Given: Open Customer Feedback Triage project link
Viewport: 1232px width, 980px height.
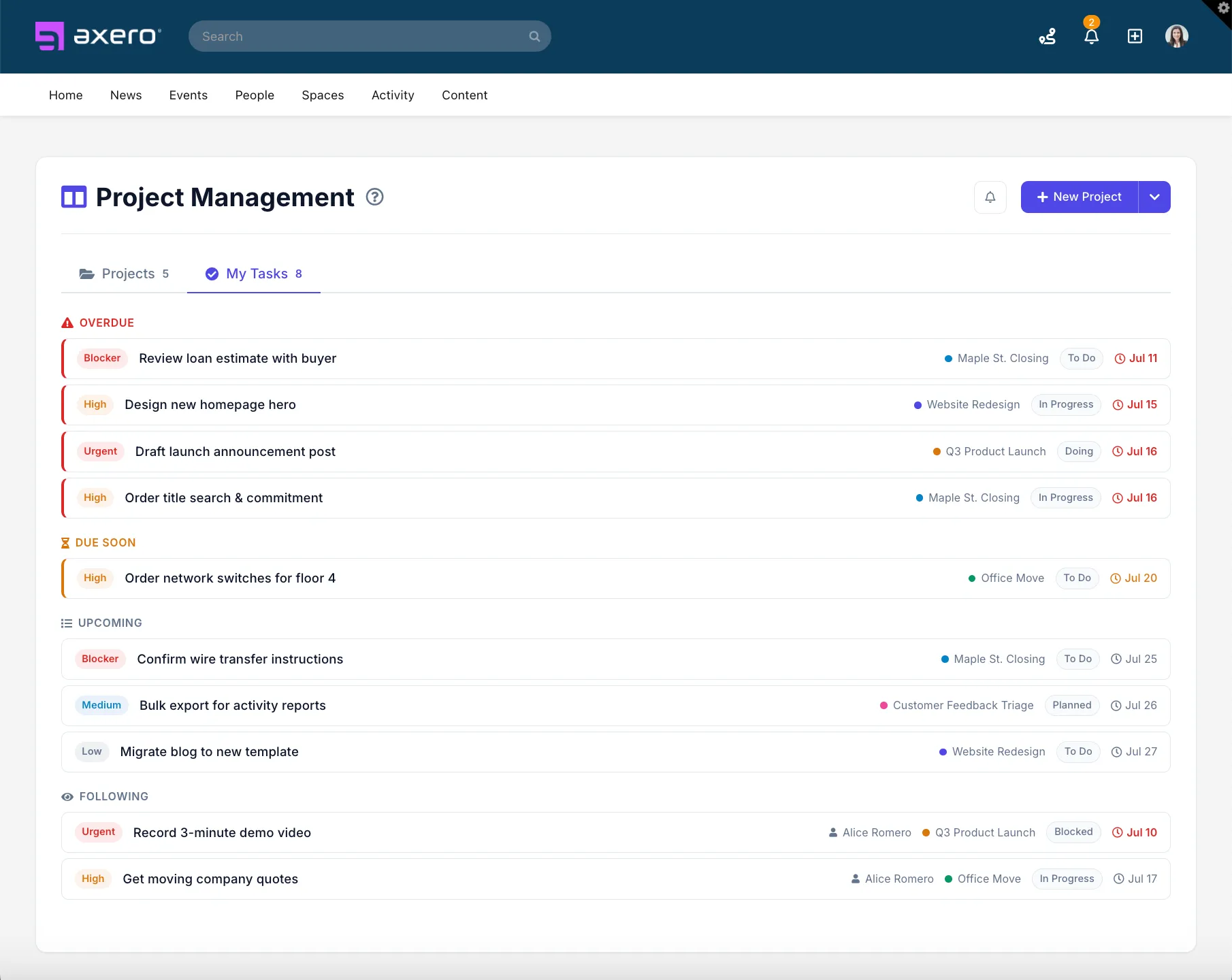Looking at the screenshot, I should tap(963, 706).
